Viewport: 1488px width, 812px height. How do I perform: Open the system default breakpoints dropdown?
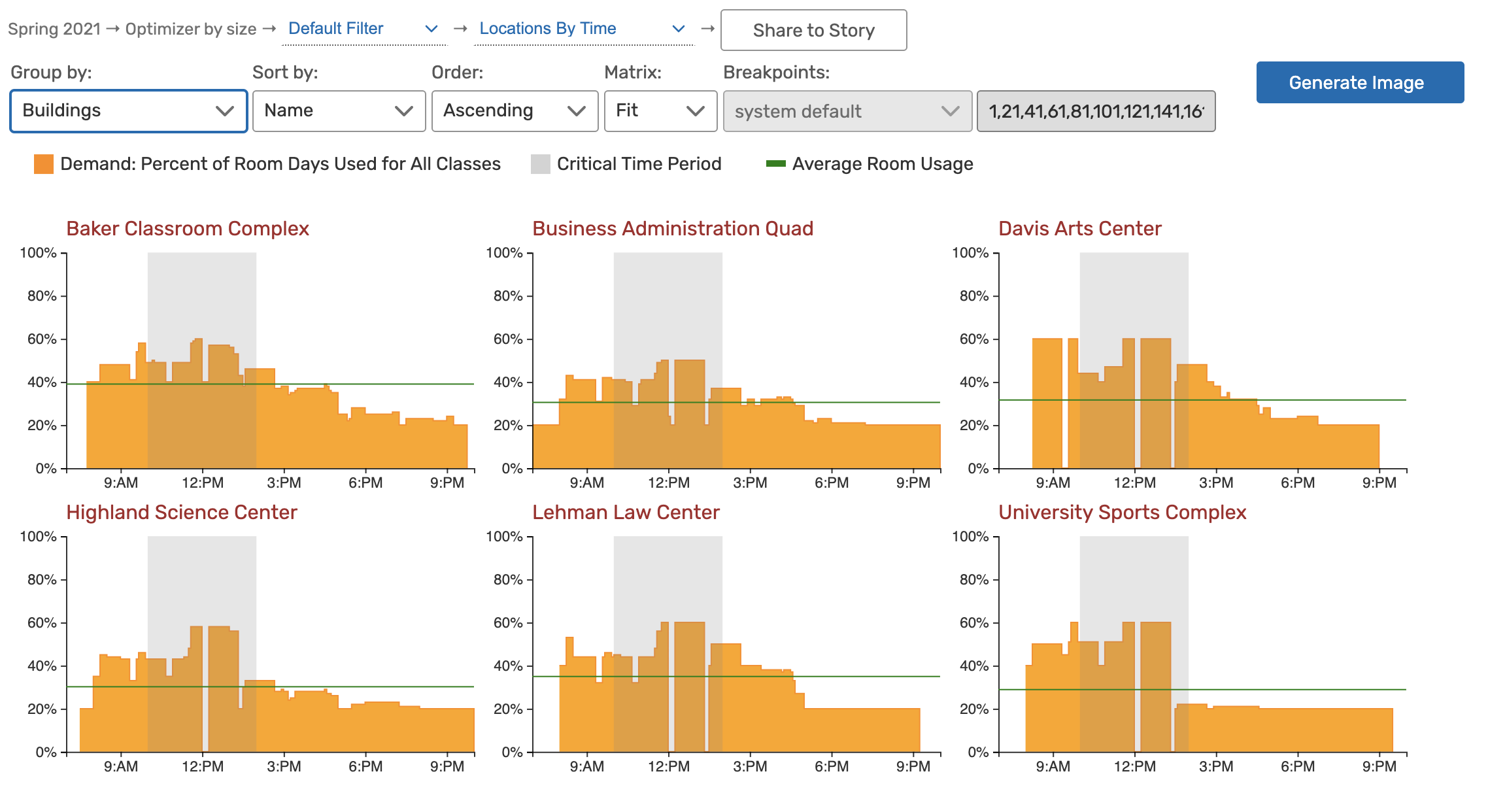[847, 111]
